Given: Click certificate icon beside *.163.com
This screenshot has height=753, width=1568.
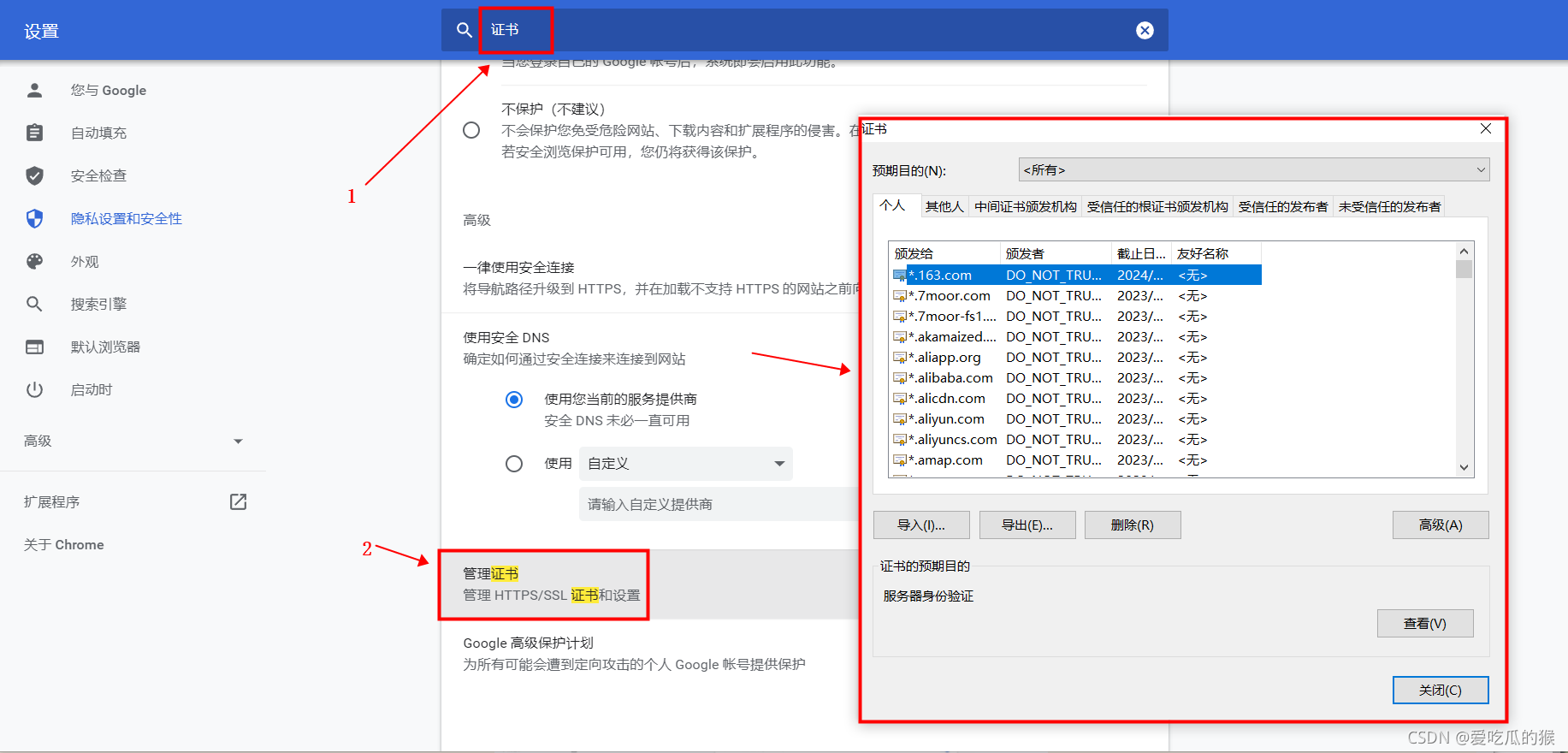Looking at the screenshot, I should 899,276.
